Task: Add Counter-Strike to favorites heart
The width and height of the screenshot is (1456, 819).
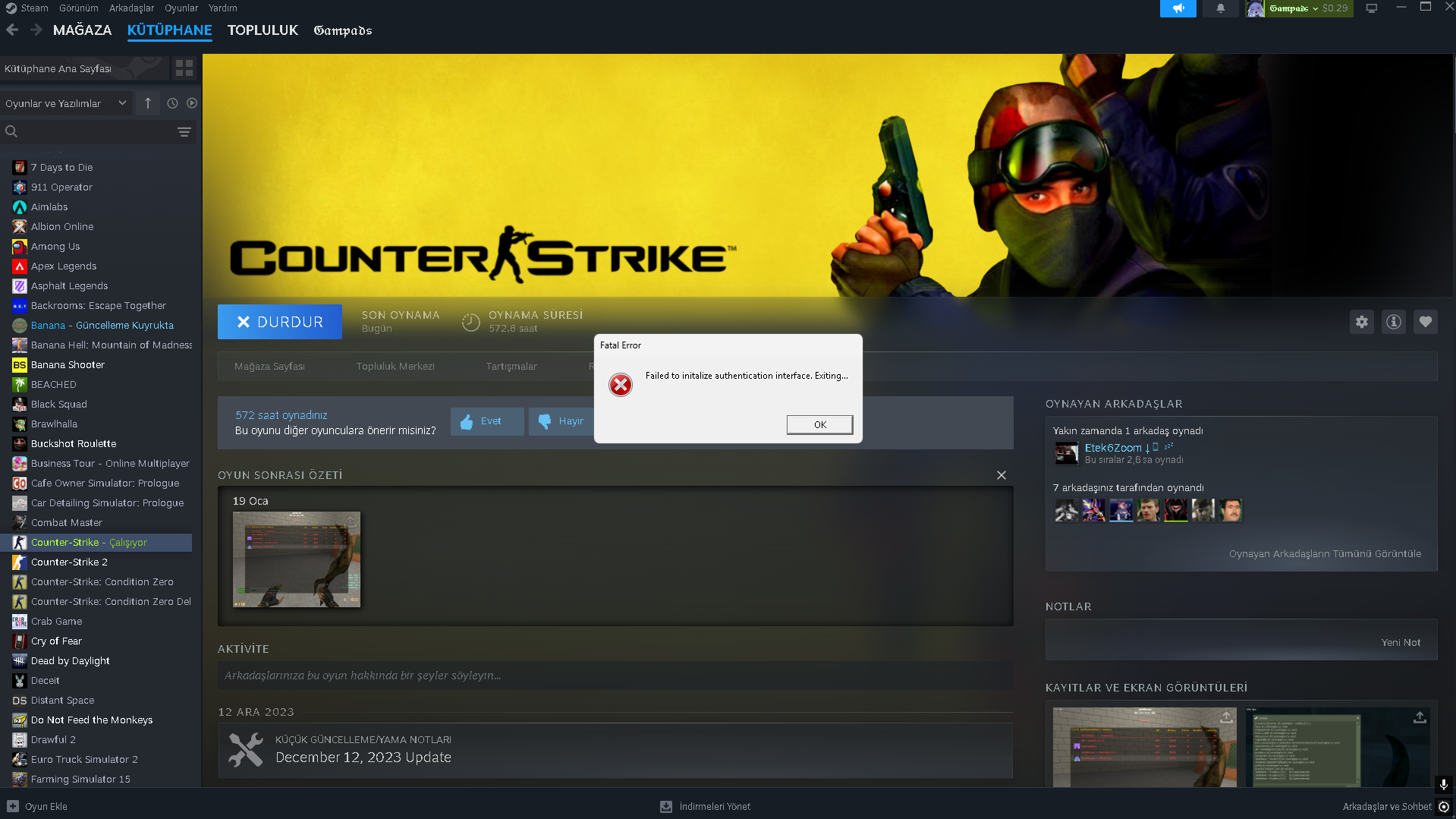Action: pos(1426,322)
